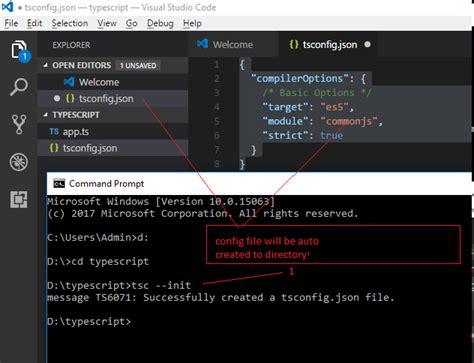The image size is (474, 363).
Task: Click the VS Code icon on Welcome tab
Action: pos(202,44)
